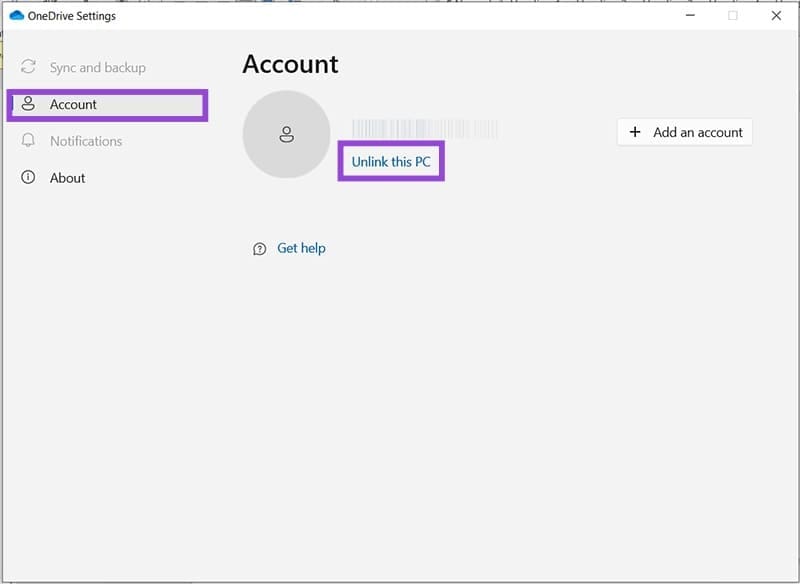Click the circular profile avatar placeholder
The image size is (800, 584).
point(287,134)
